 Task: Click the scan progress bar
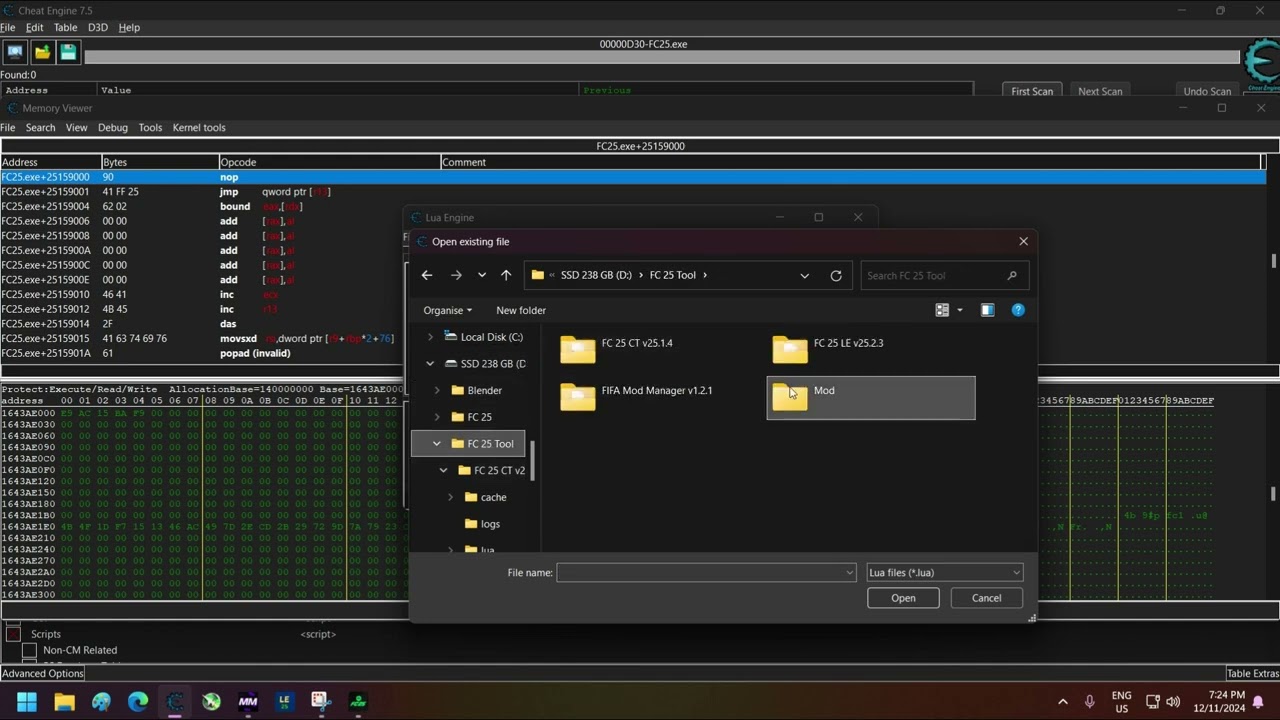(662, 57)
